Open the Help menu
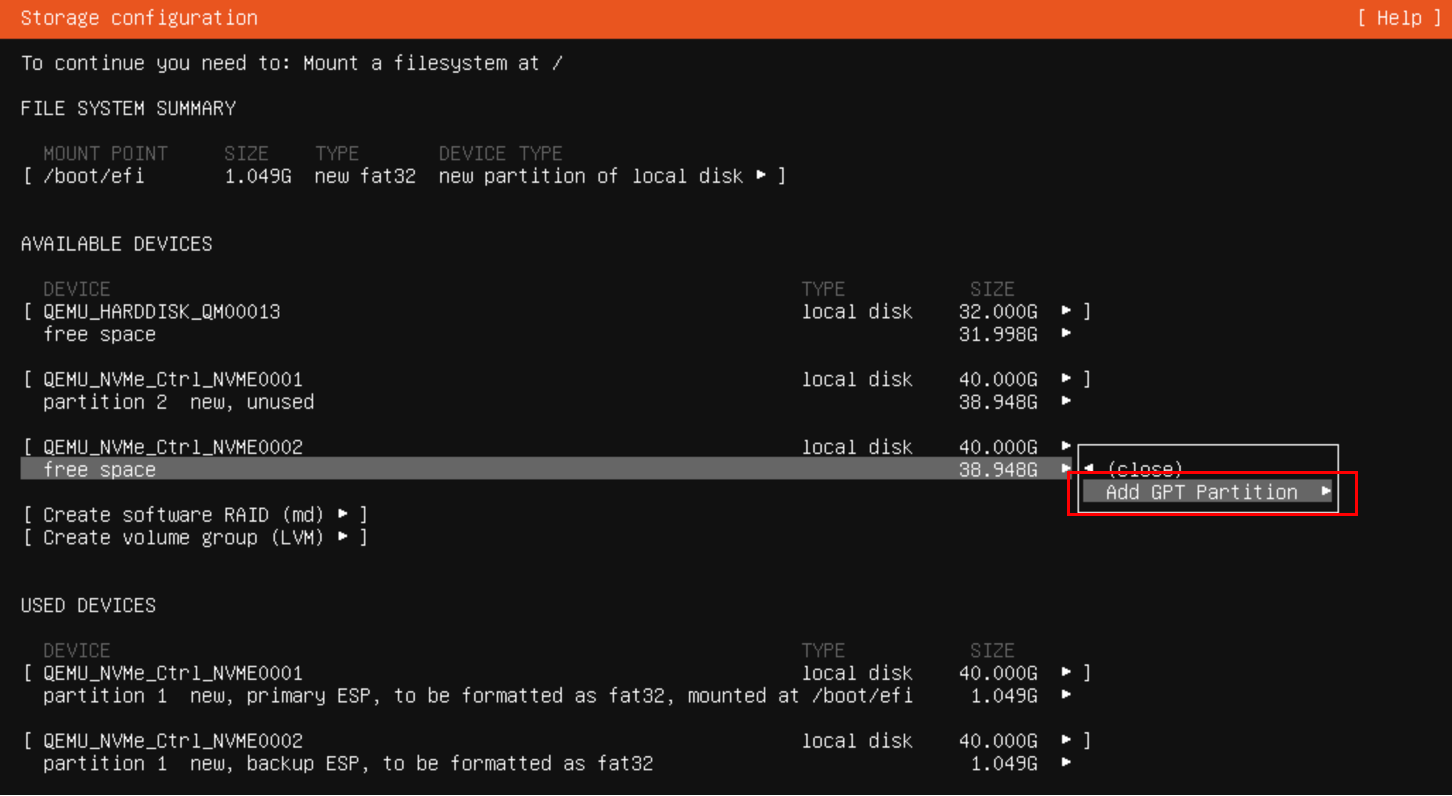Image resolution: width=1452 pixels, height=796 pixels. [x=1399, y=17]
